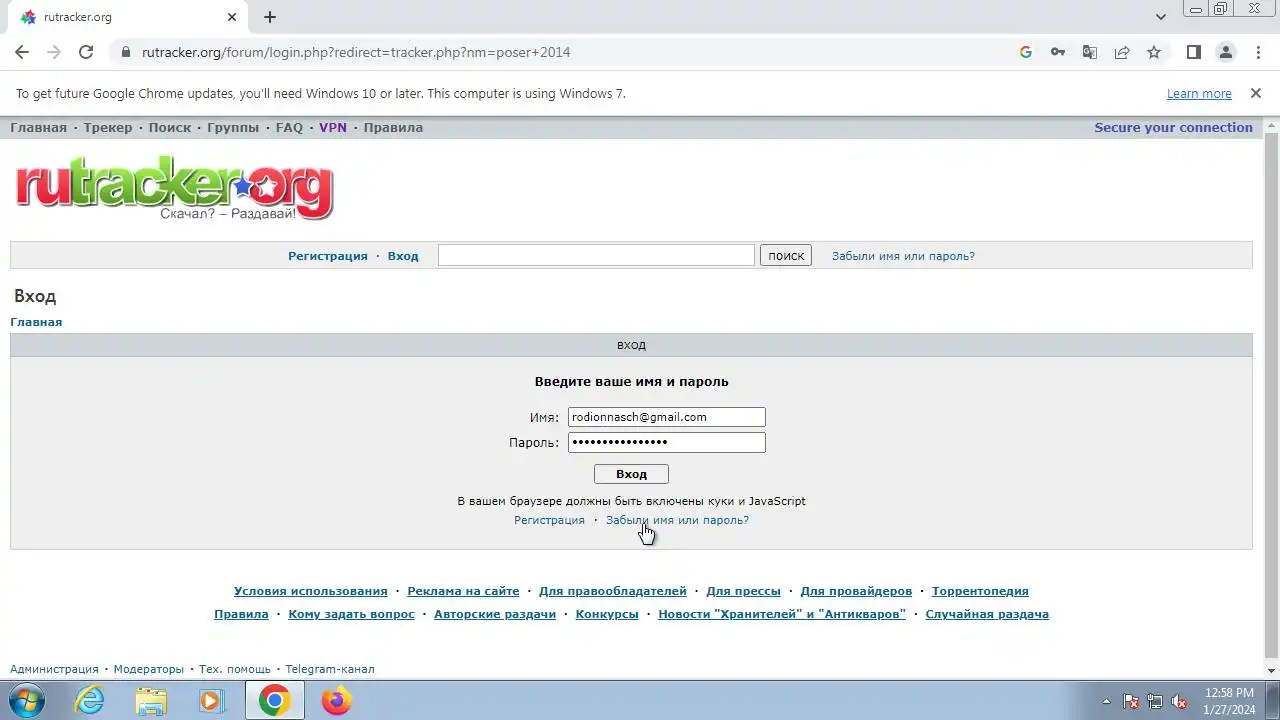Click the rutracker.org logo
1280x720 pixels.
coord(174,188)
